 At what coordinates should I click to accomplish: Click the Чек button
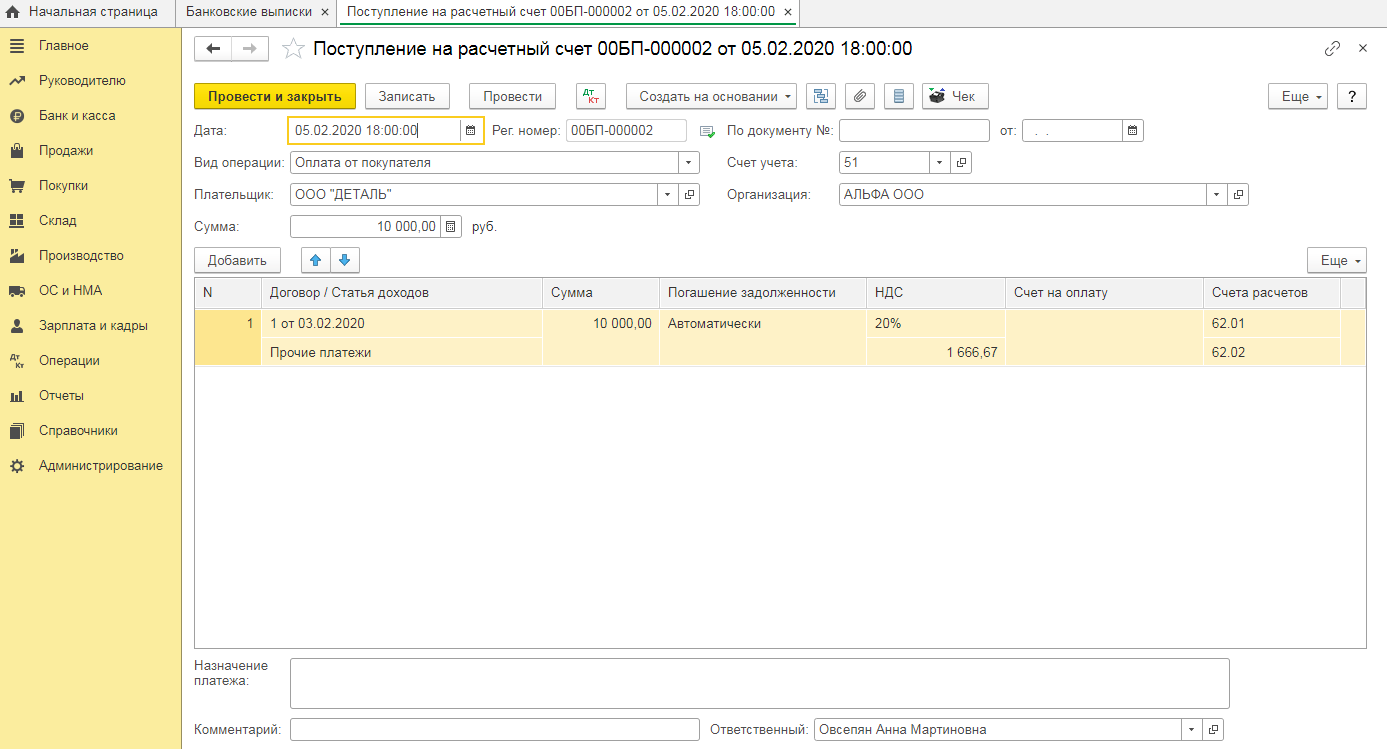click(x=954, y=96)
